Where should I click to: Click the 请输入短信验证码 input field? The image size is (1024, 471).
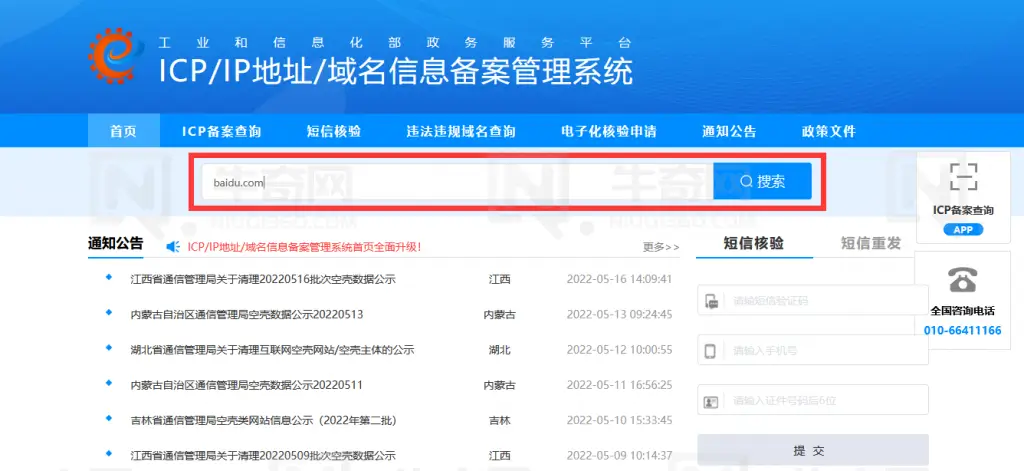(812, 300)
